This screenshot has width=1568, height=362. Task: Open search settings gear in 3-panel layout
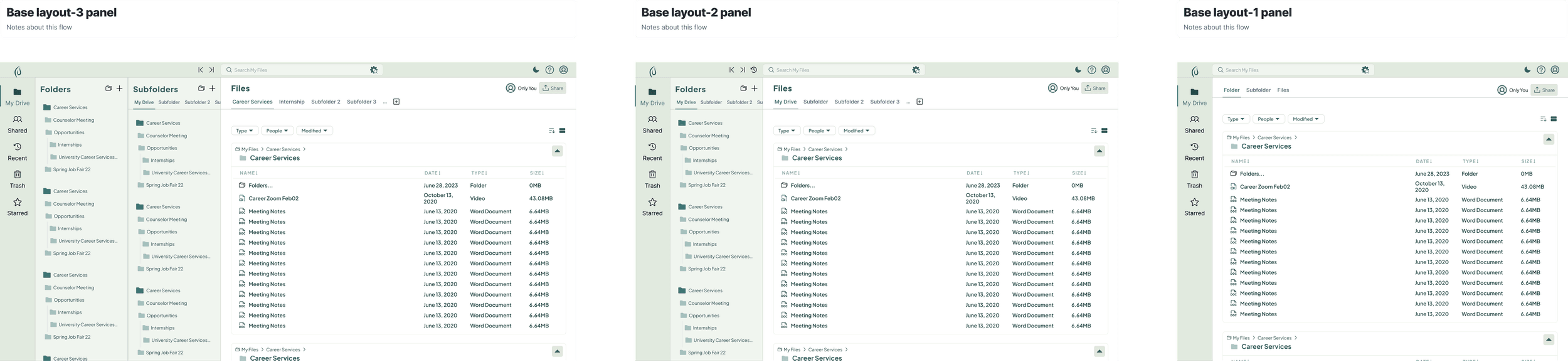(374, 70)
